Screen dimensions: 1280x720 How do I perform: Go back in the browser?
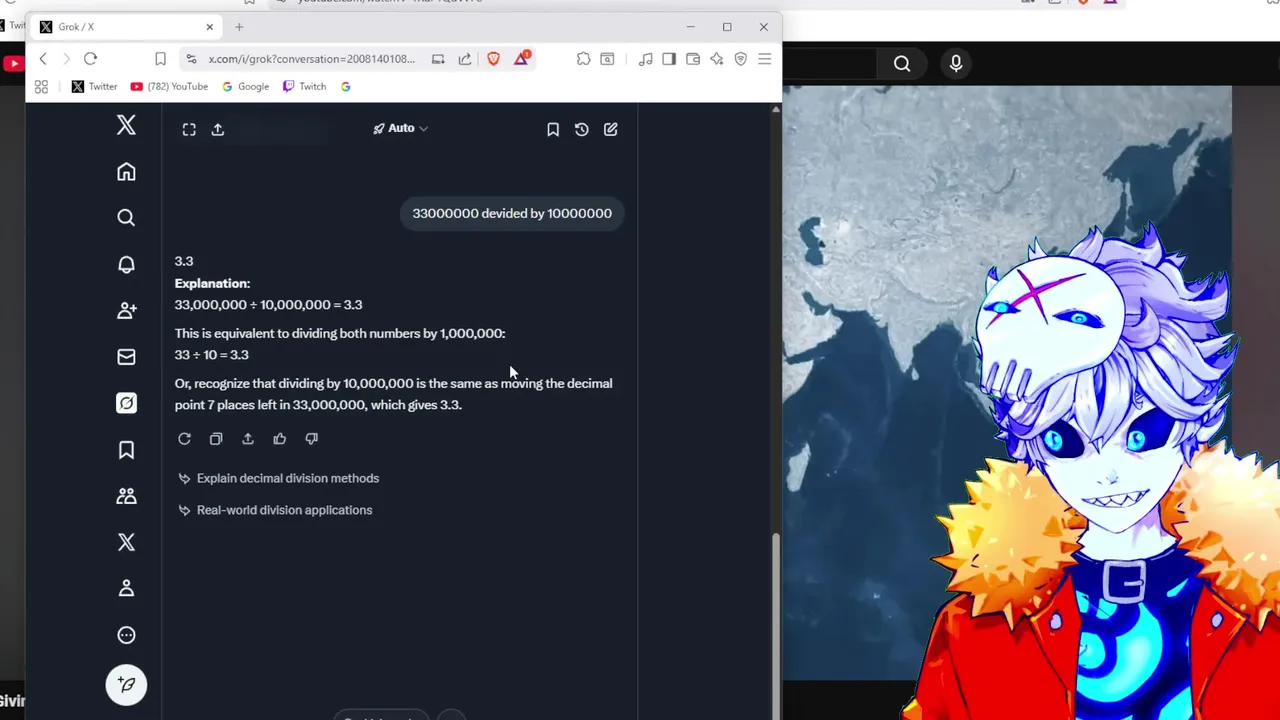[x=43, y=59]
